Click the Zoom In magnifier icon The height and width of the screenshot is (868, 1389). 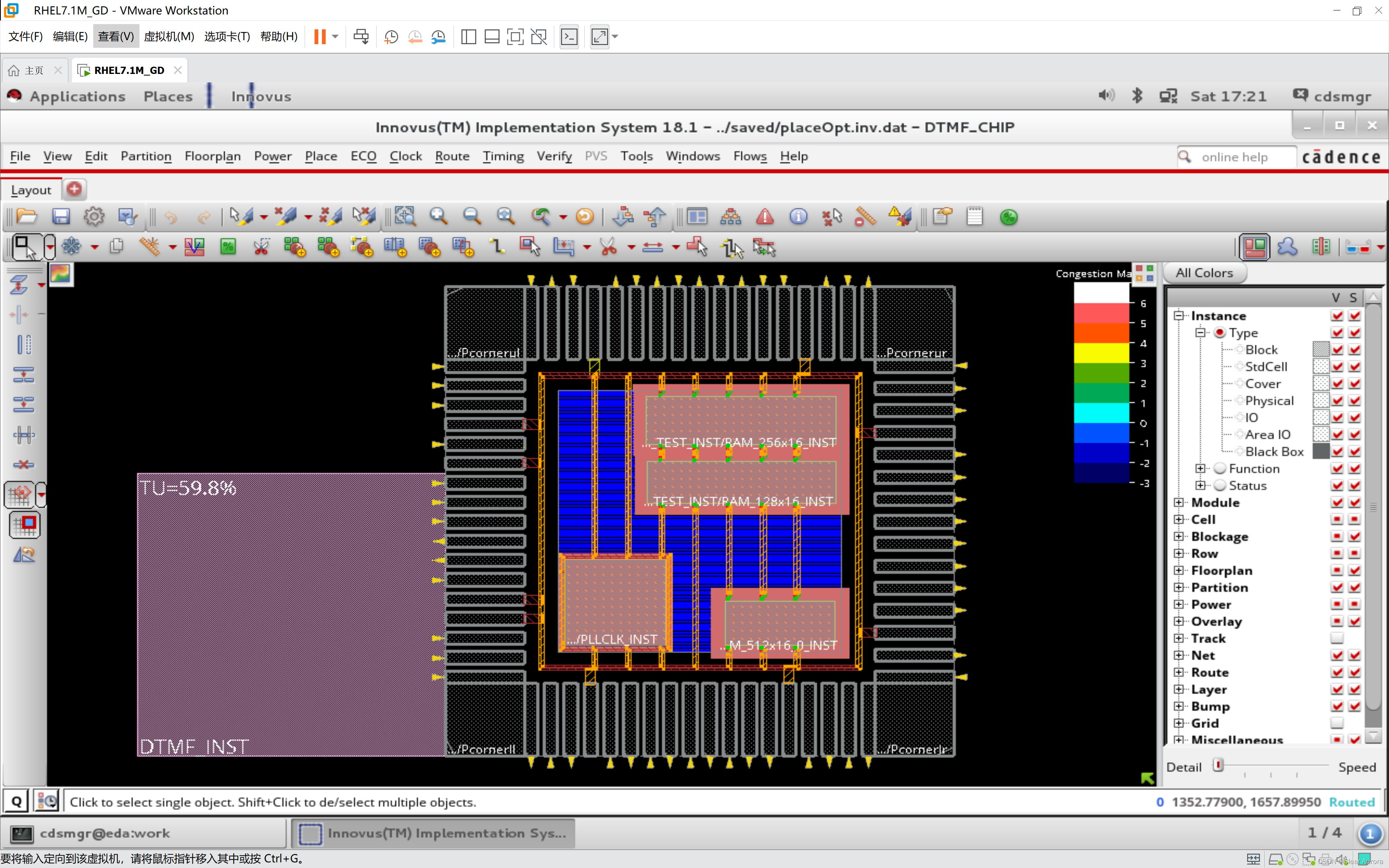point(438,217)
